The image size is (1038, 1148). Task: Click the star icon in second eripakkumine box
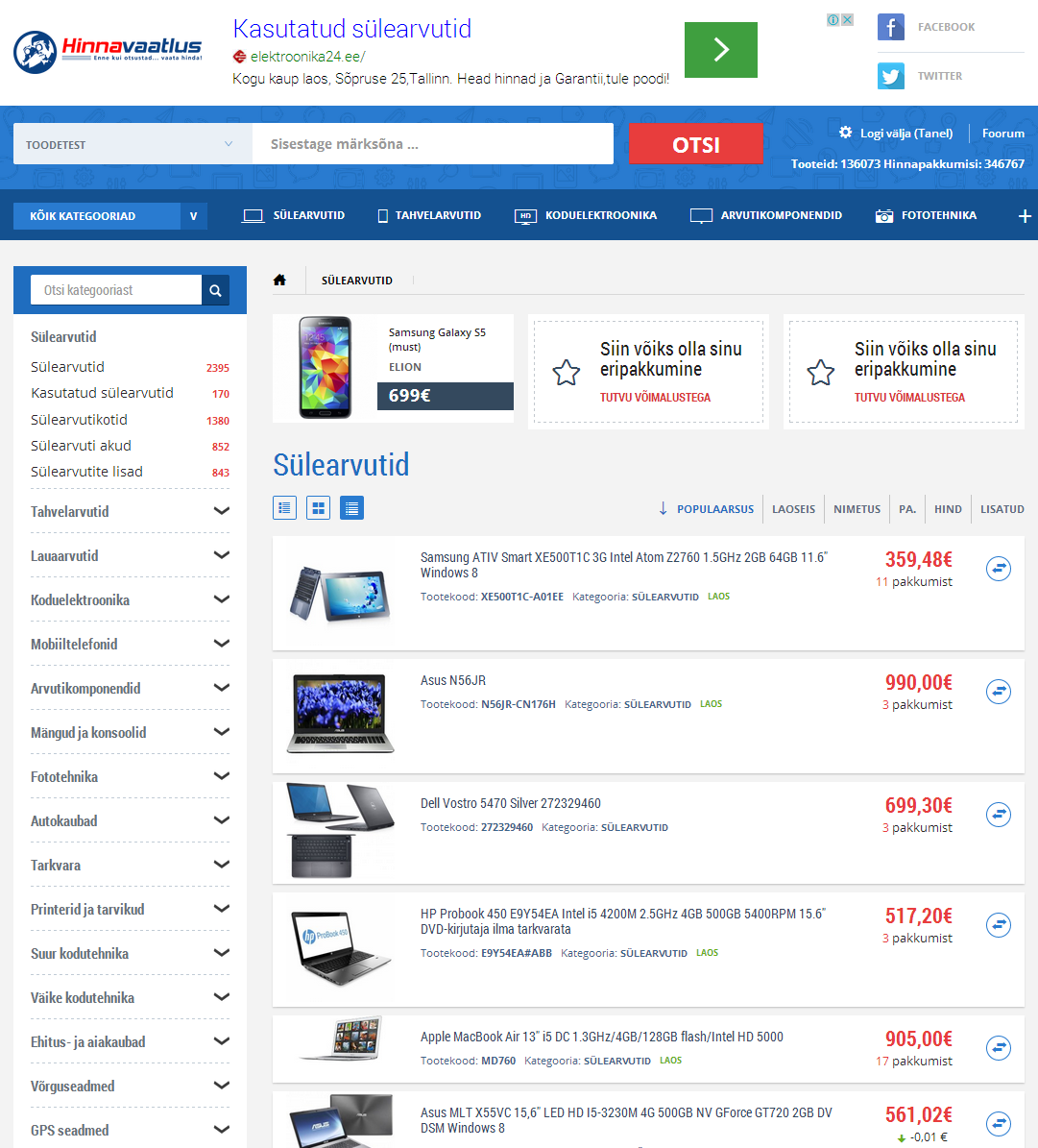pos(821,373)
